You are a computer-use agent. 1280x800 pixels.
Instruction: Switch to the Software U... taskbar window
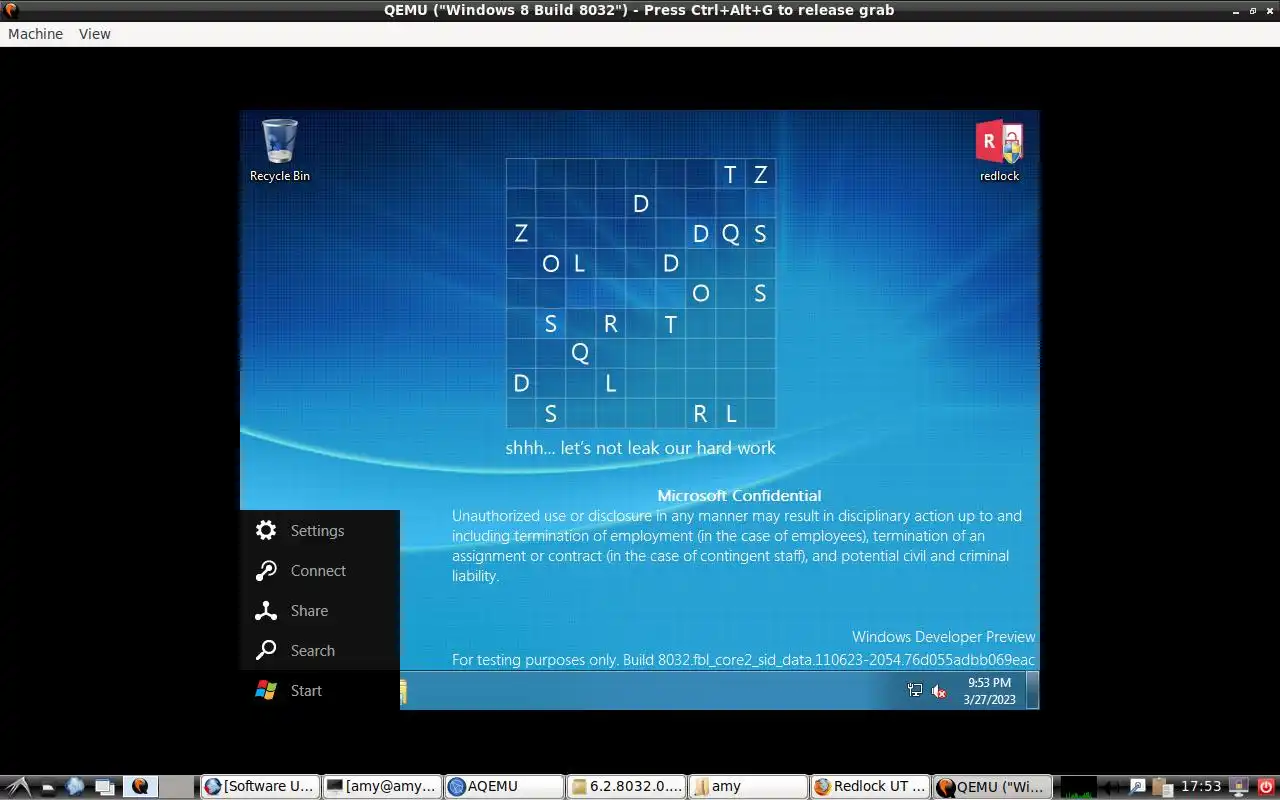point(260,786)
